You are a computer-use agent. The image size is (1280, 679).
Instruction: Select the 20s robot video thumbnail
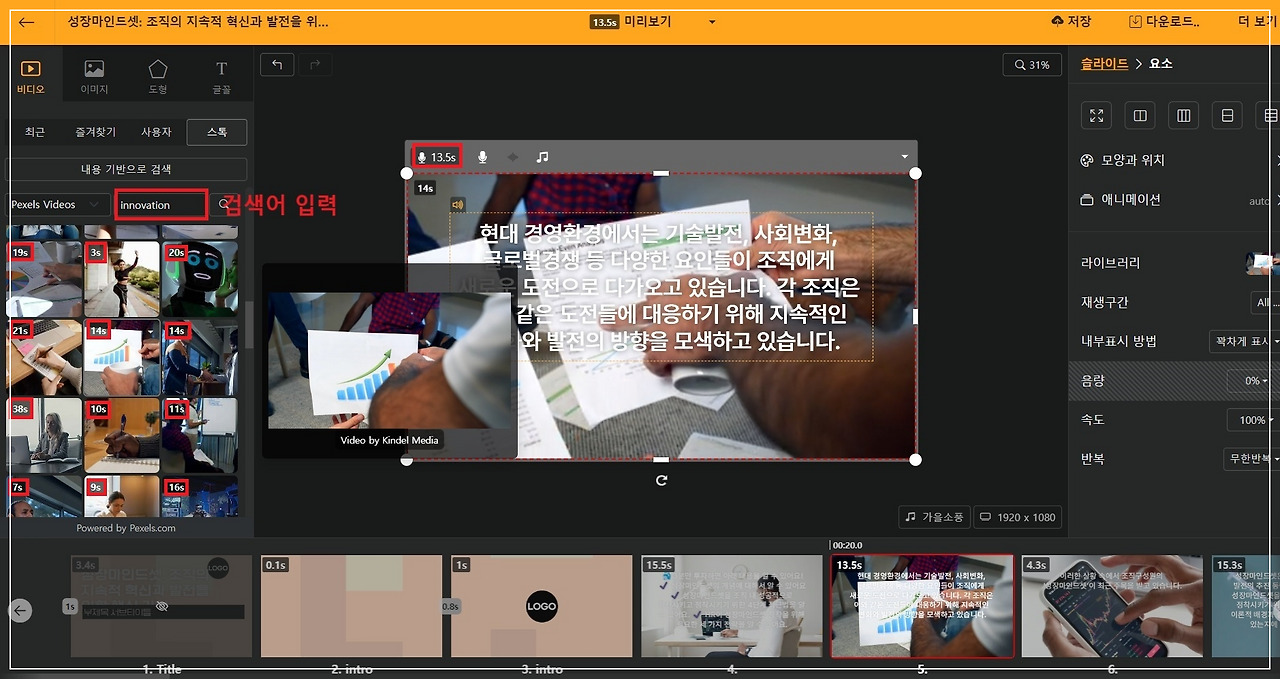[200, 279]
